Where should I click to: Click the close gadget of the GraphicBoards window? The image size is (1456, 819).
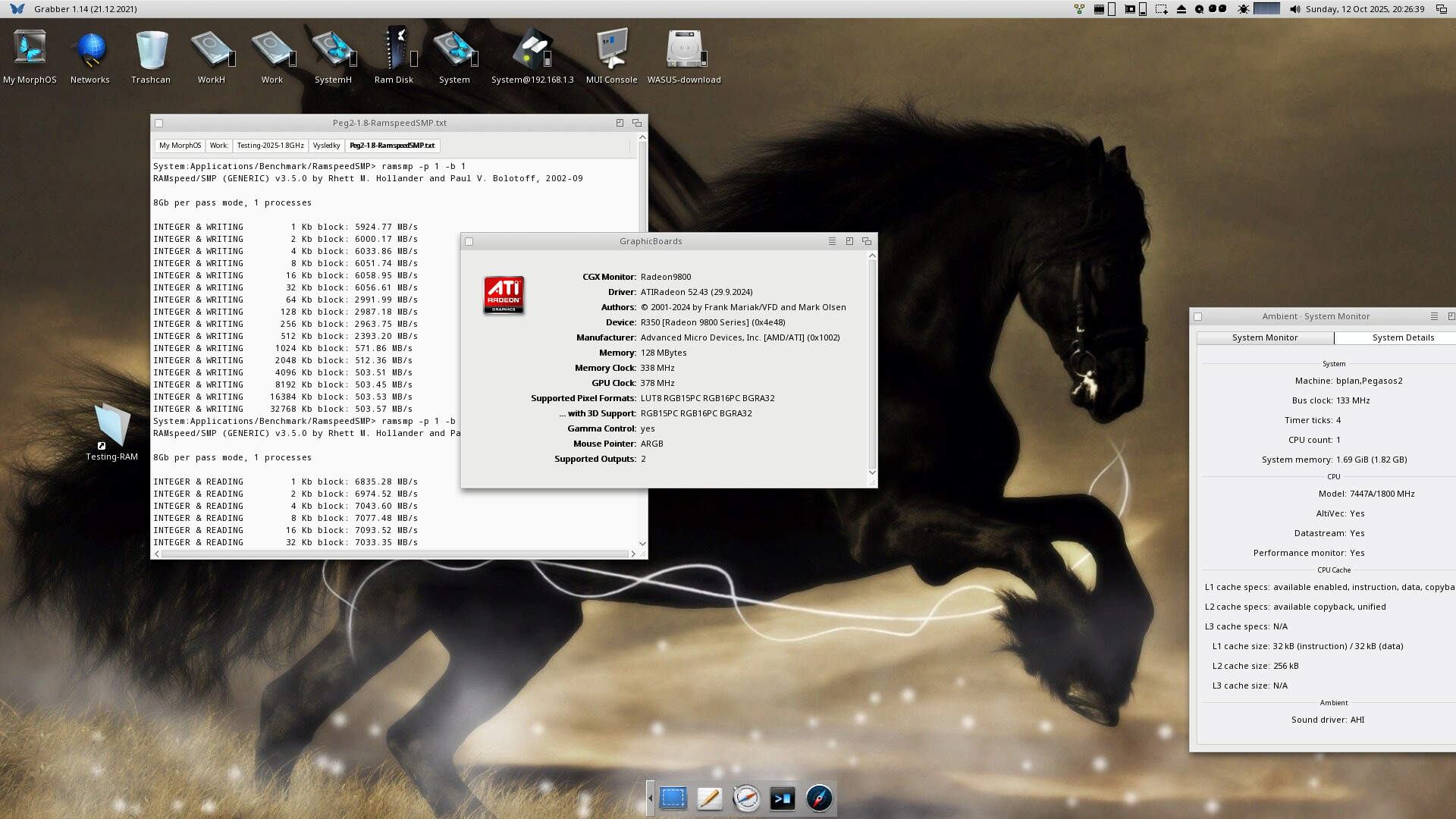469,242
